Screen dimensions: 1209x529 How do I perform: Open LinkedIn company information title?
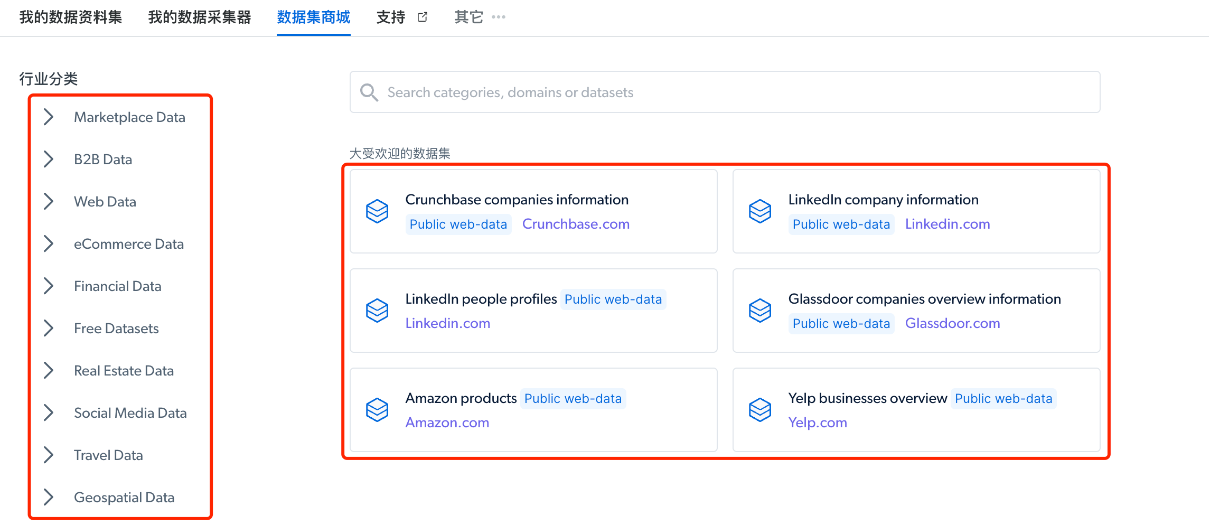pos(883,200)
